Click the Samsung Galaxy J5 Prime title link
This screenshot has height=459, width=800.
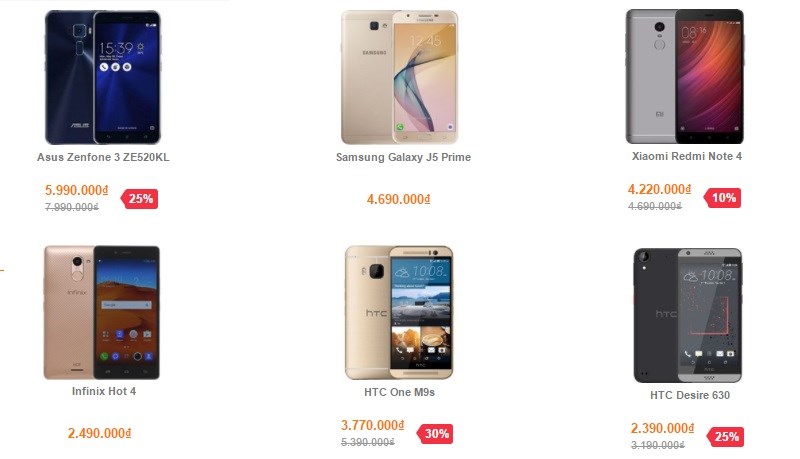(x=403, y=157)
